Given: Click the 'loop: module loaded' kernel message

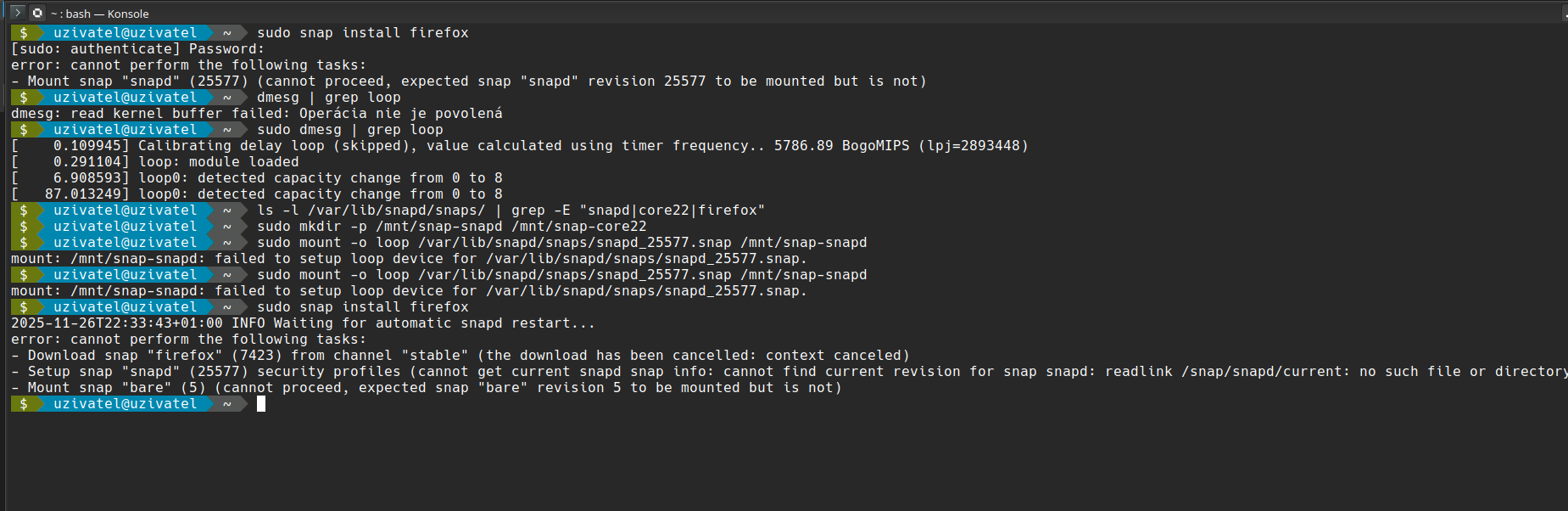Looking at the screenshot, I should click(x=218, y=162).
